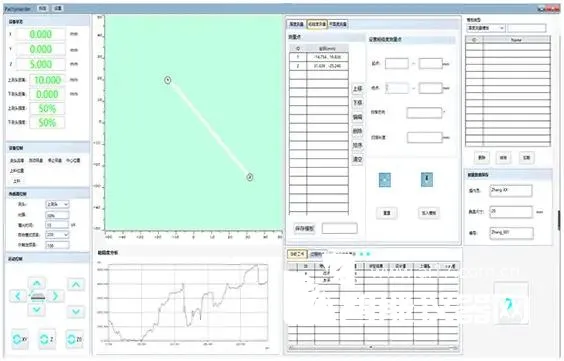
Task: Open the dropdown showing value 200
Action: 57,235
